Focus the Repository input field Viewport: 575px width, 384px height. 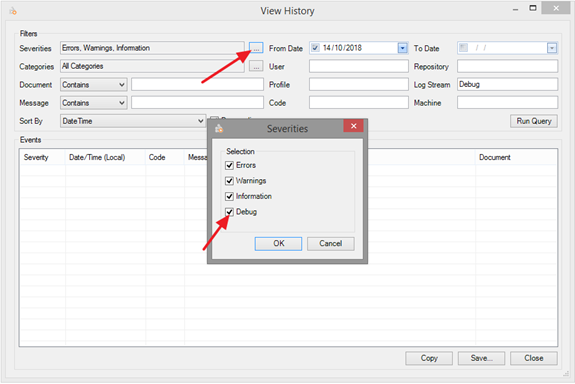[x=508, y=66]
